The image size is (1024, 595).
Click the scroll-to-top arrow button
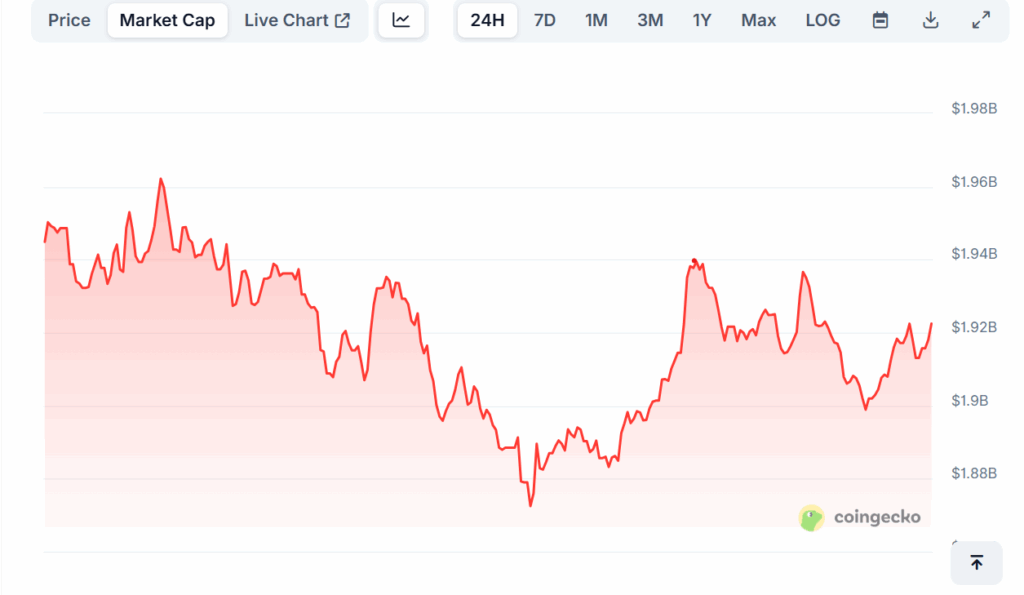(976, 563)
